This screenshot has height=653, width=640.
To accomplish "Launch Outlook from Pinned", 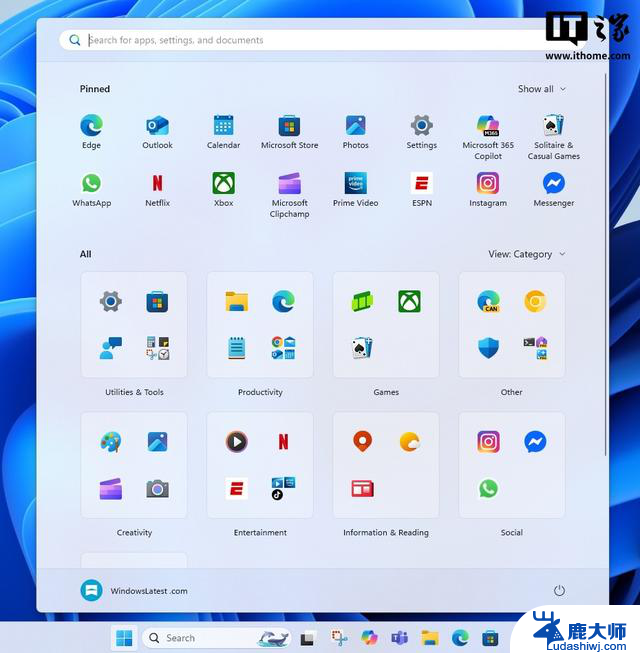I will [157, 132].
